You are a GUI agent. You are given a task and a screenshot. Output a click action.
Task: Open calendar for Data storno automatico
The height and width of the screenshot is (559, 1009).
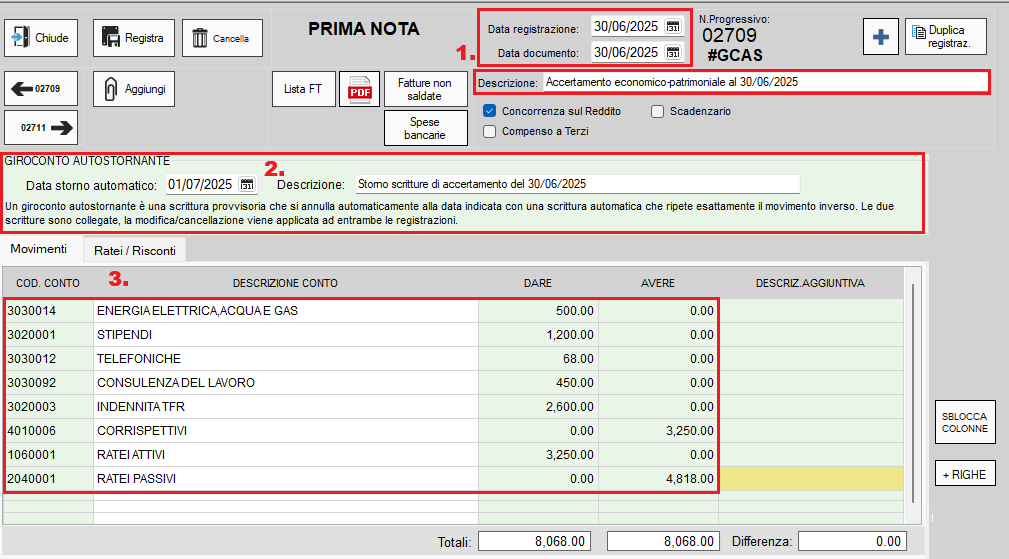click(x=247, y=185)
